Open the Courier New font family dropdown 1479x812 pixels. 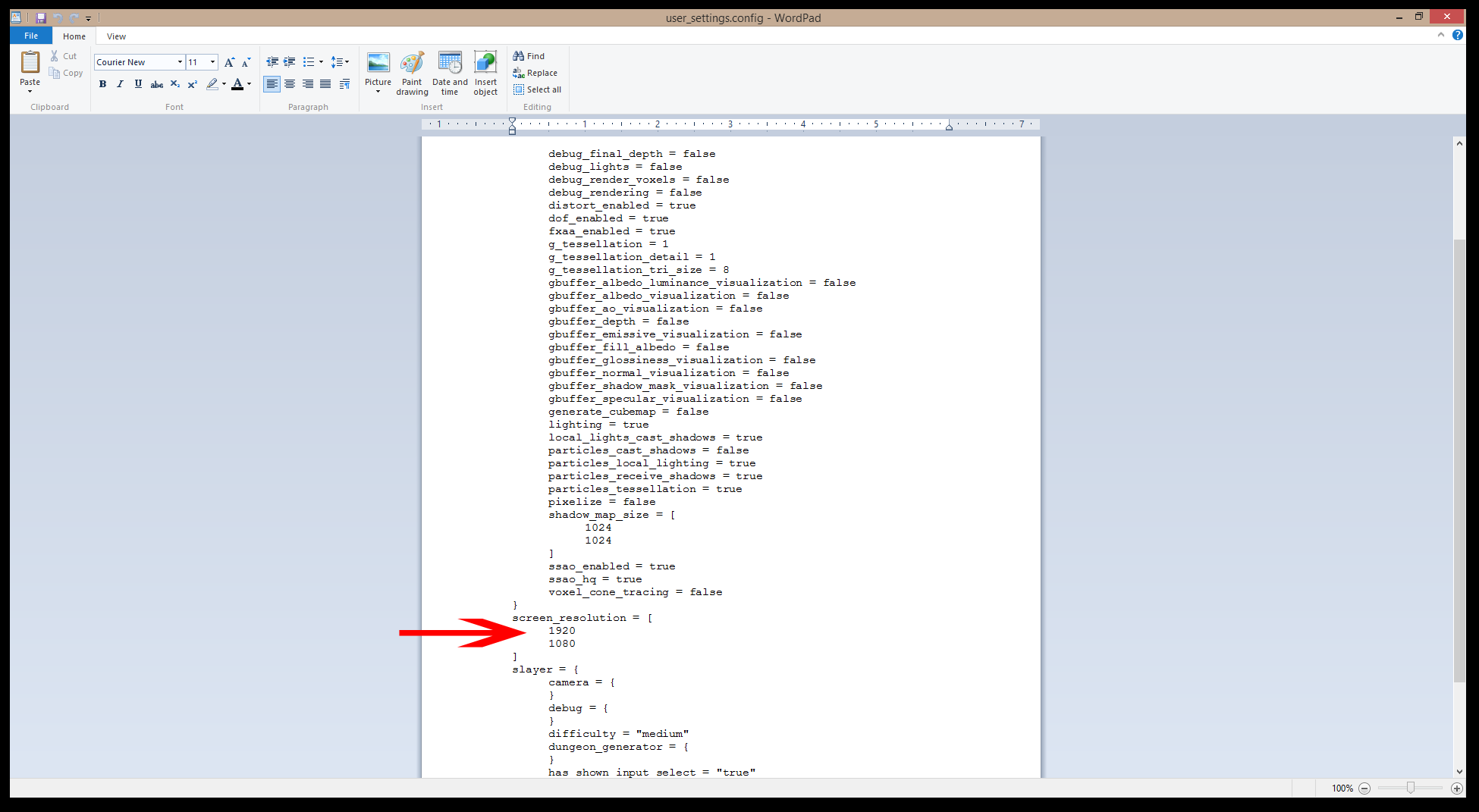pyautogui.click(x=180, y=62)
